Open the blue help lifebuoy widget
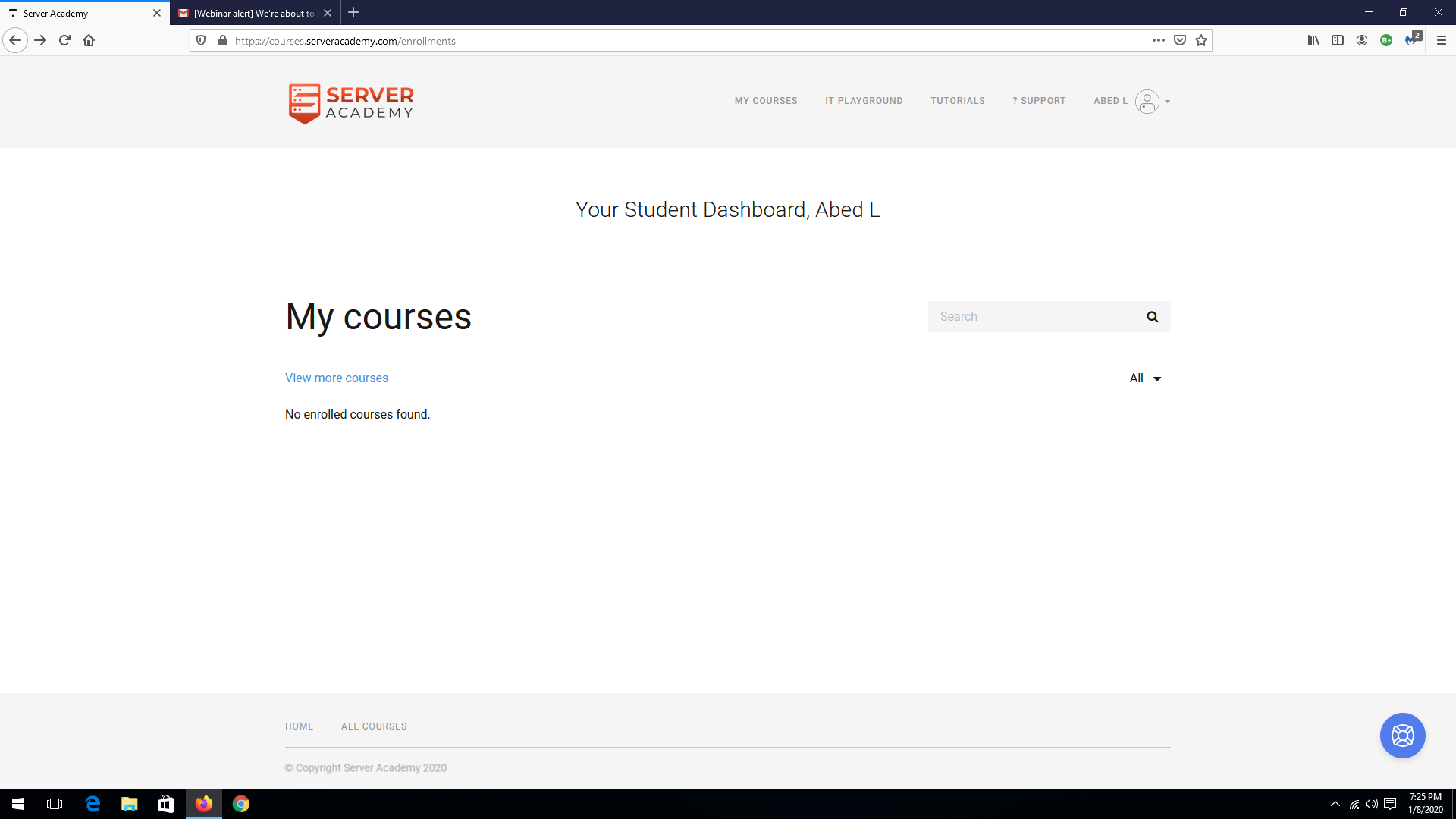This screenshot has width=1456, height=819. pos(1402,736)
